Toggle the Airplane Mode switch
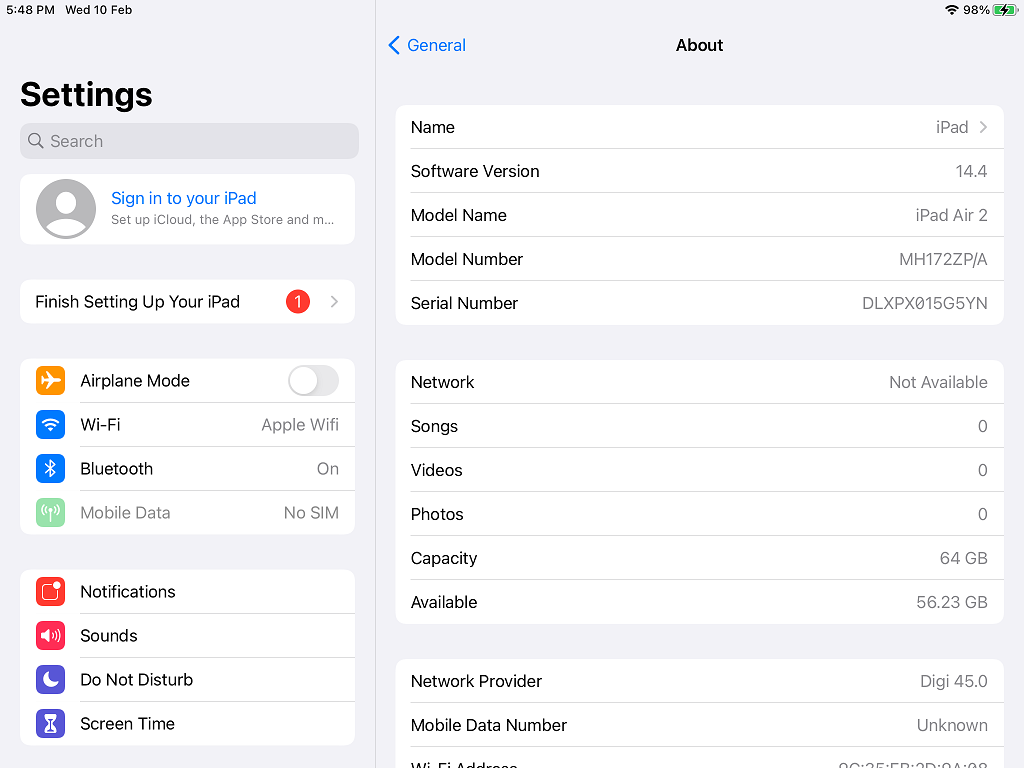 pyautogui.click(x=313, y=381)
